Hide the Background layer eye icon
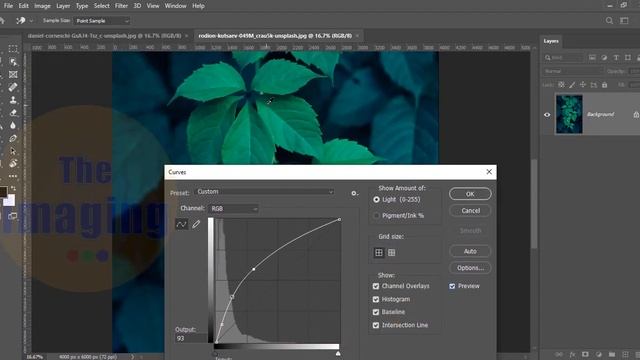The width and height of the screenshot is (640, 360). (547, 115)
